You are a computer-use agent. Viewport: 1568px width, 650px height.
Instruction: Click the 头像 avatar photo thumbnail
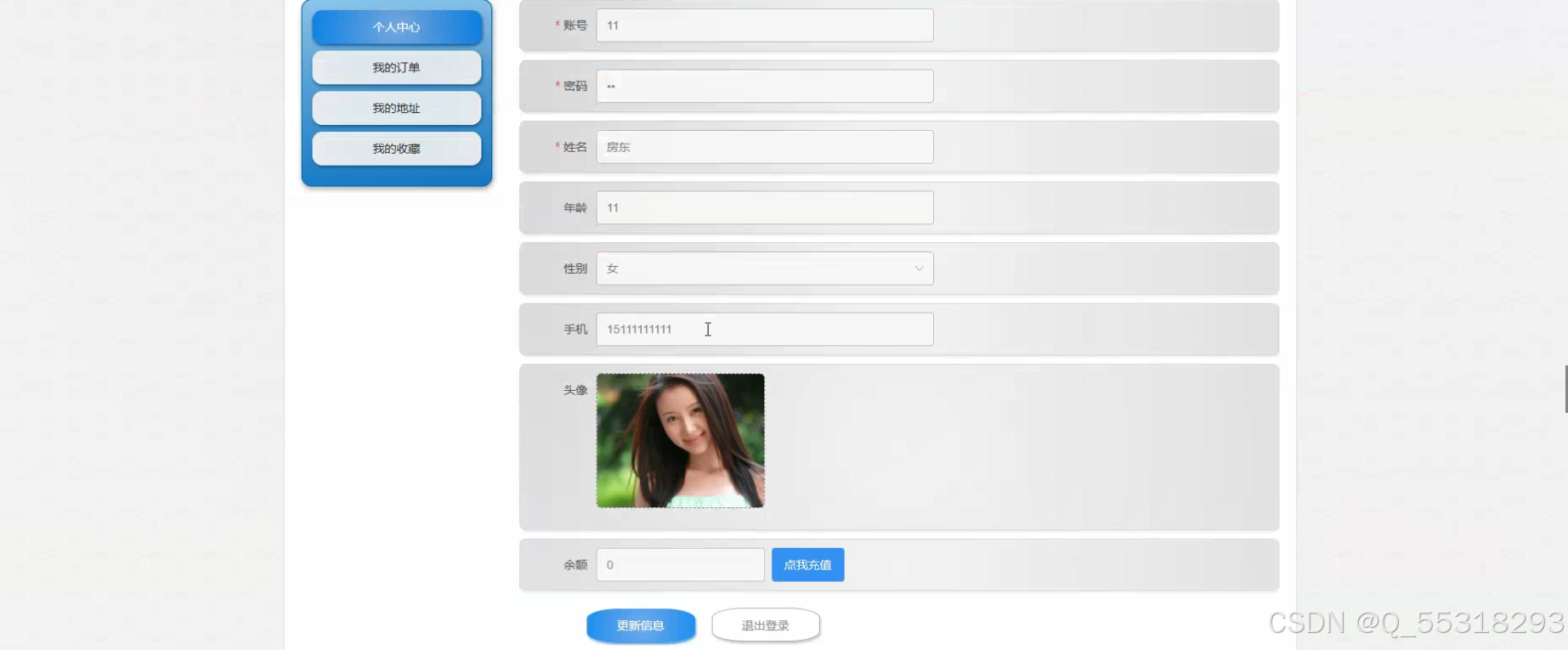[x=681, y=441]
